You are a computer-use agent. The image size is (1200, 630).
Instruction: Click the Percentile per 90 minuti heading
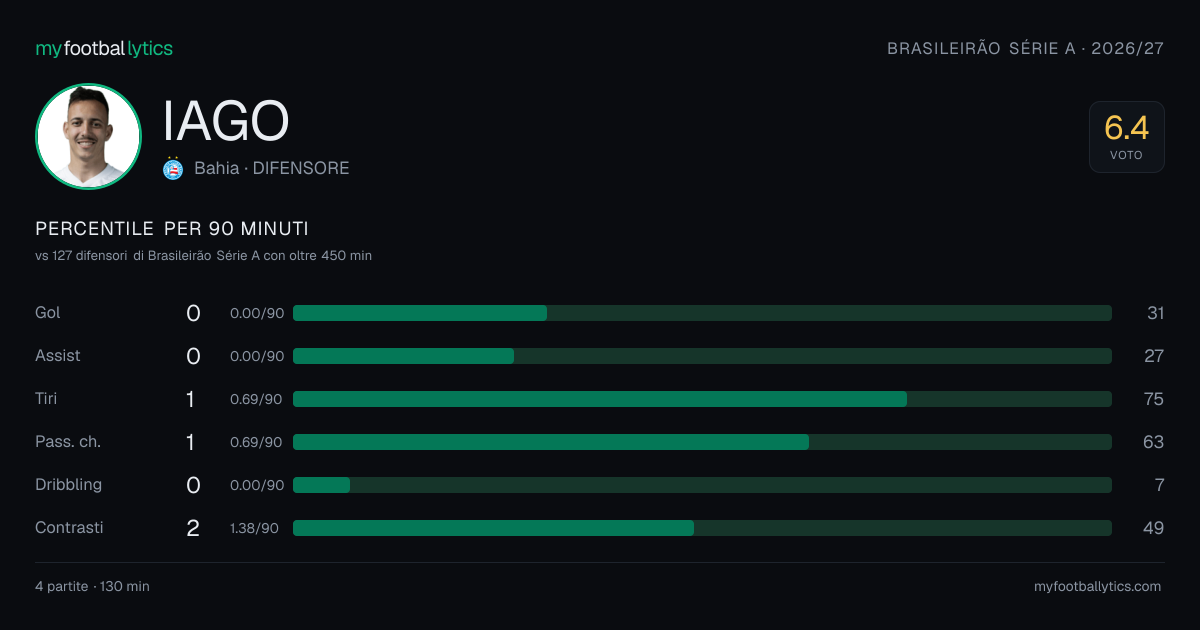[x=172, y=229]
